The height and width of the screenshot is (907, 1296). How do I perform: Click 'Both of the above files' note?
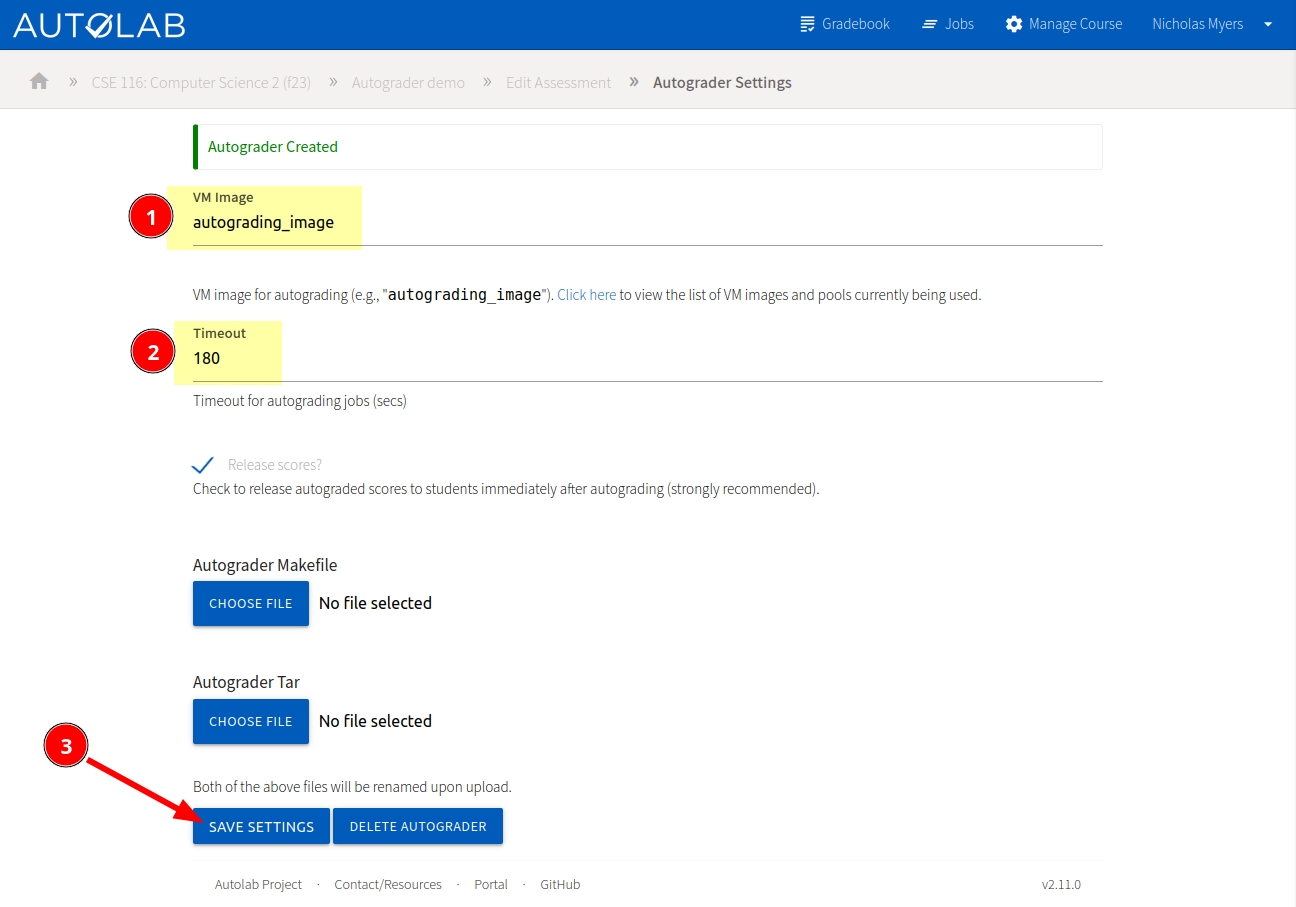[x=352, y=787]
